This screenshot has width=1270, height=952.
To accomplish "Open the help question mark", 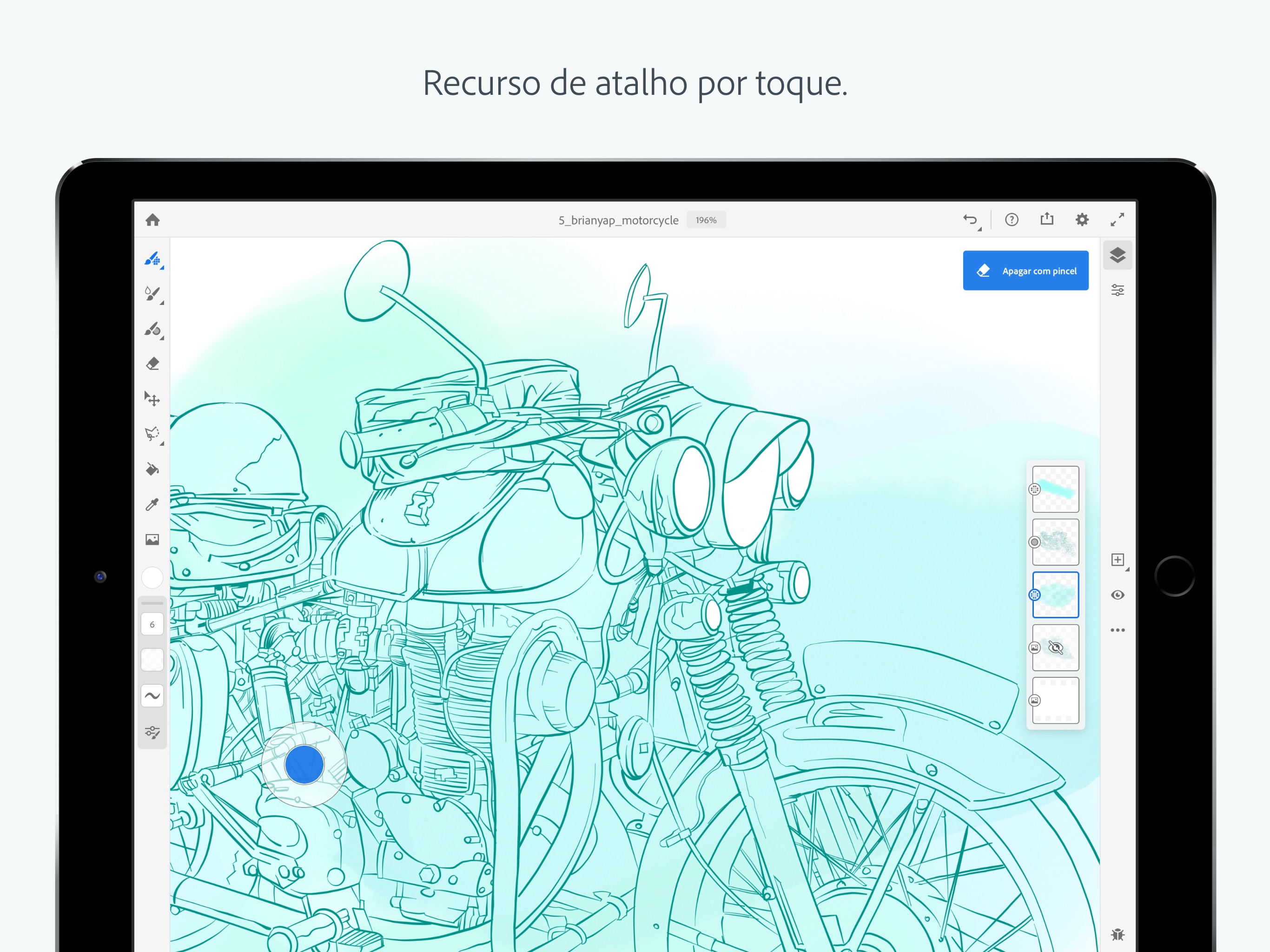I will 1012,220.
